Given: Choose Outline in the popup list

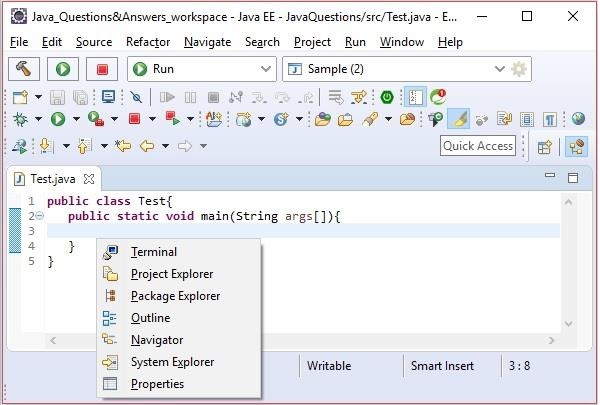Looking at the screenshot, I should [150, 318].
